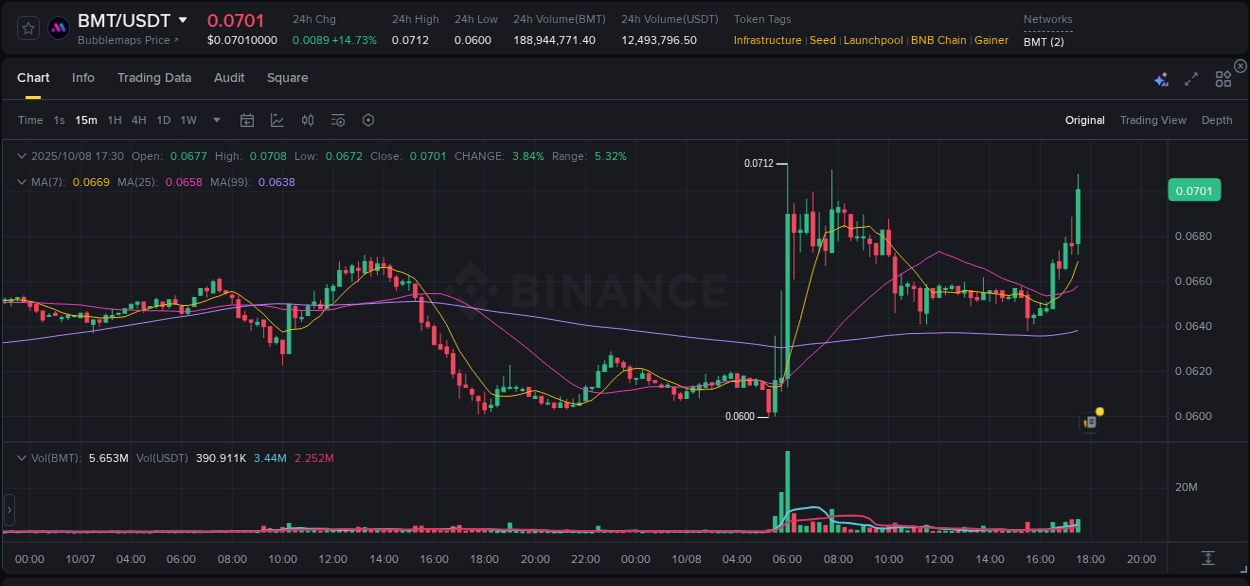Open the chart settings hexagon icon

(x=368, y=120)
